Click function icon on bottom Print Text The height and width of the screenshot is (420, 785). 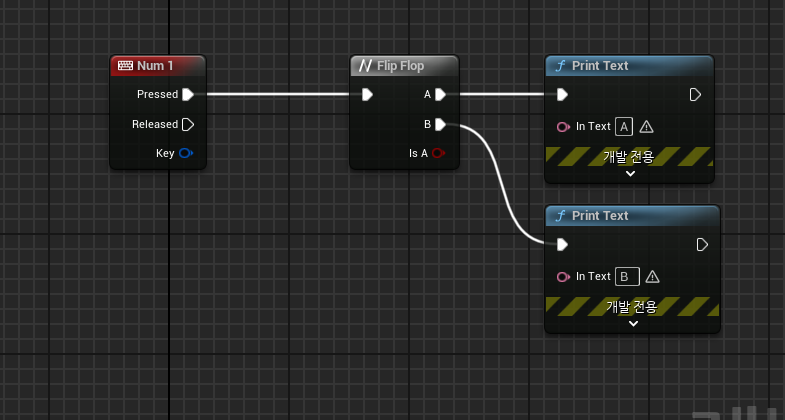[x=561, y=216]
